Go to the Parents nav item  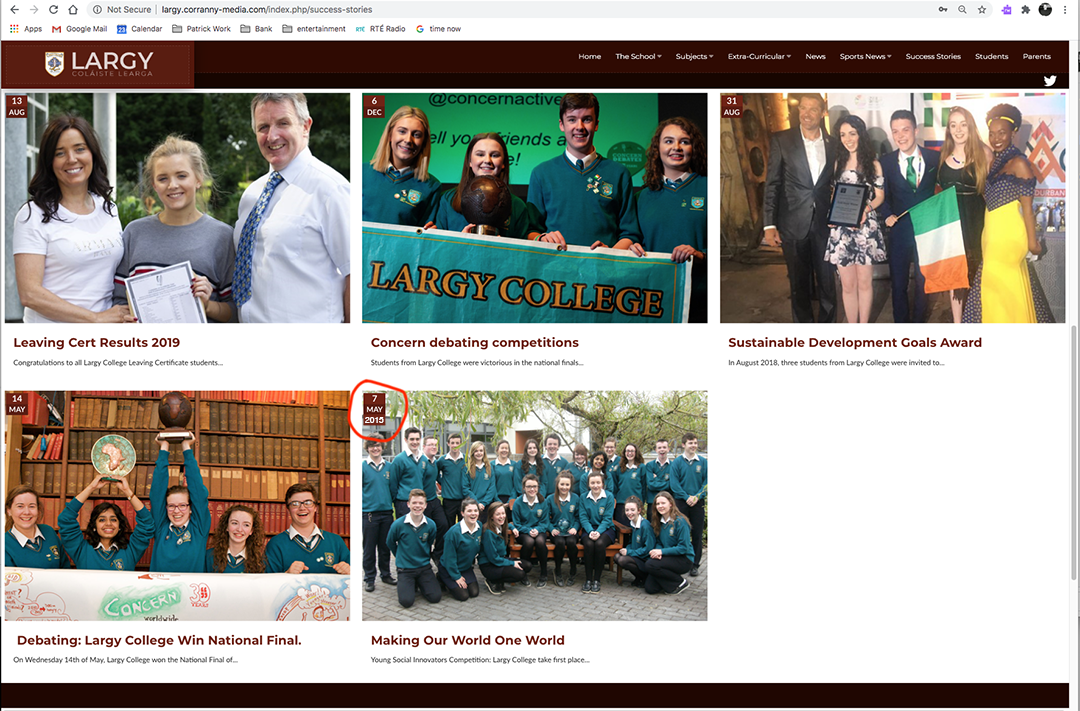pos(1036,57)
